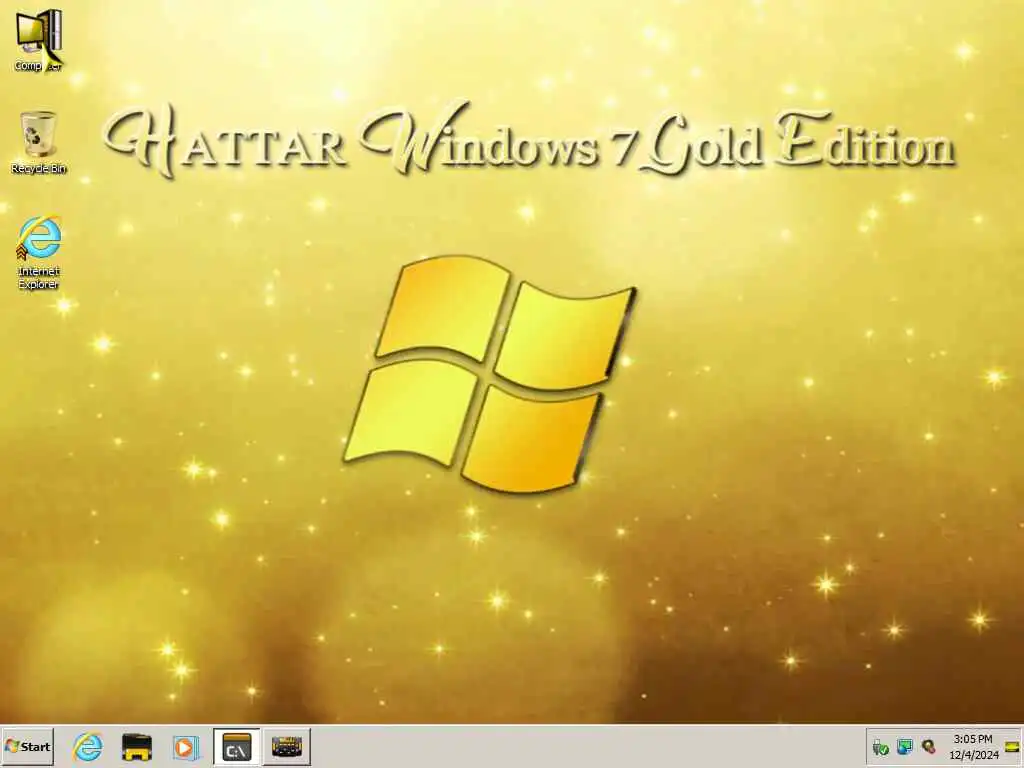Launch Windows Media Player from taskbar

point(185,746)
